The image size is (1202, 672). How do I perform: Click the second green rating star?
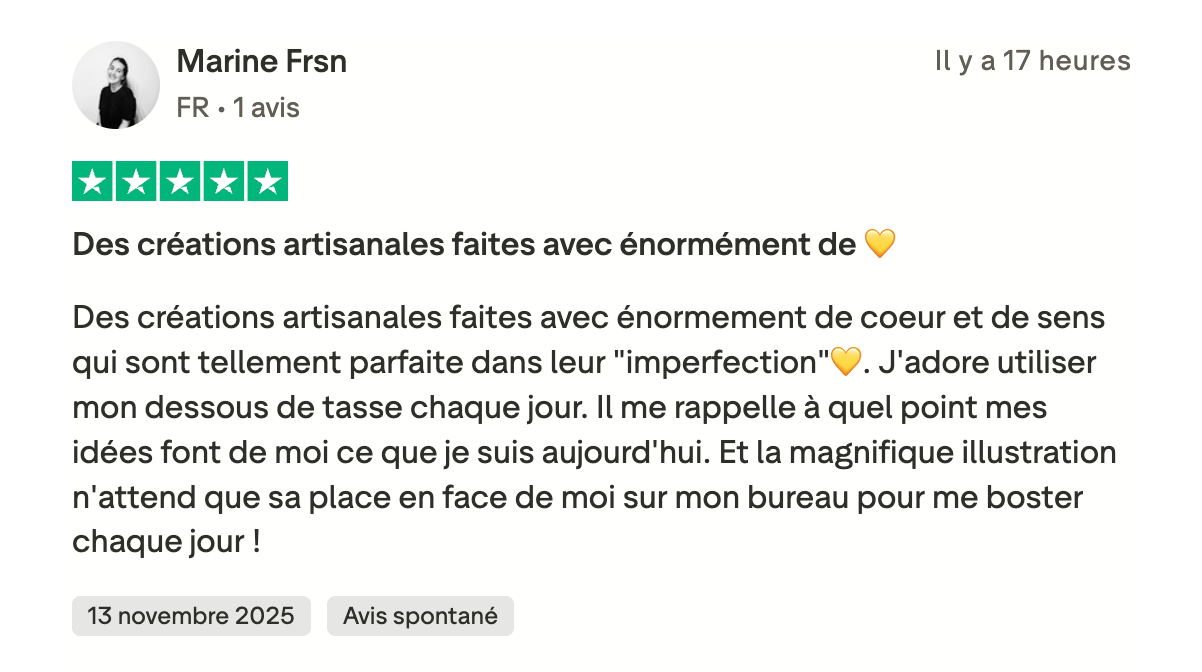pyautogui.click(x=137, y=181)
